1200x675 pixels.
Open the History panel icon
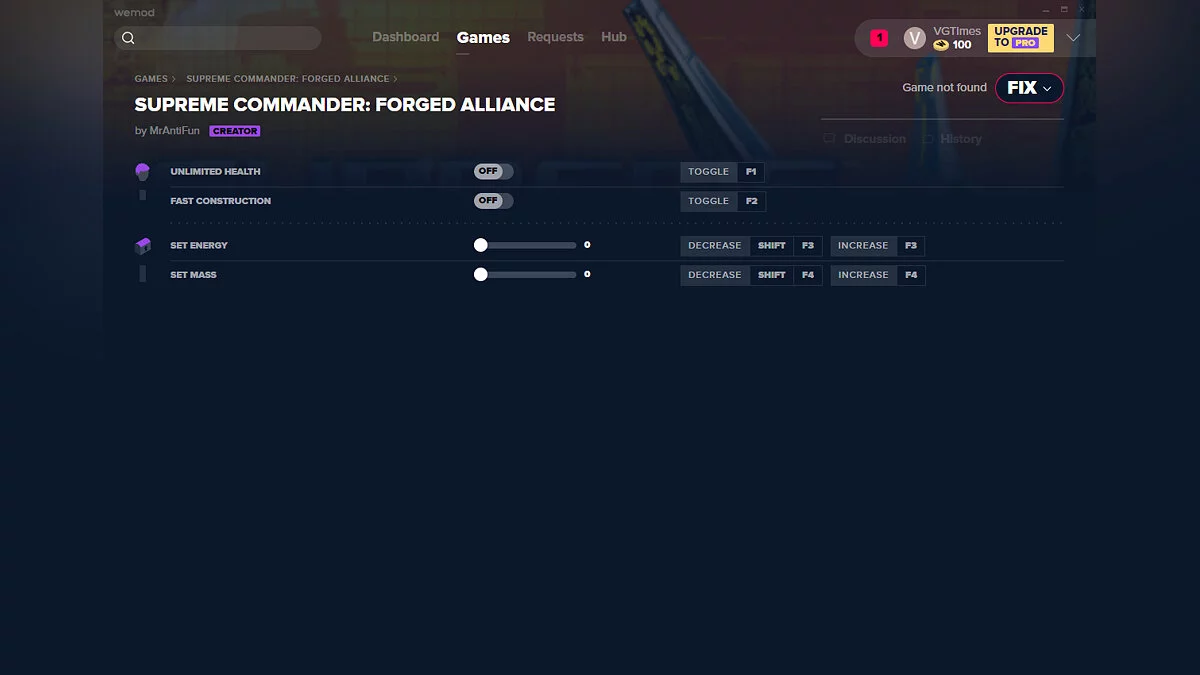[x=928, y=139]
